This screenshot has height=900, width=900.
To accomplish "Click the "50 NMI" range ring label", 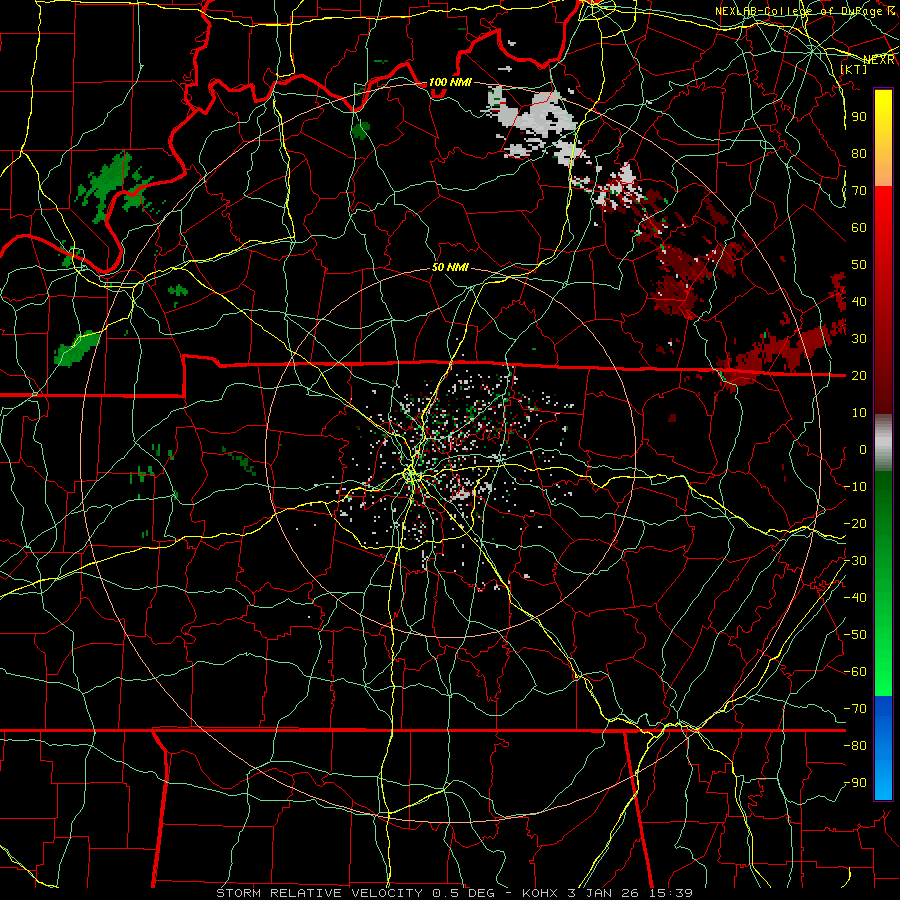I will 450,267.
